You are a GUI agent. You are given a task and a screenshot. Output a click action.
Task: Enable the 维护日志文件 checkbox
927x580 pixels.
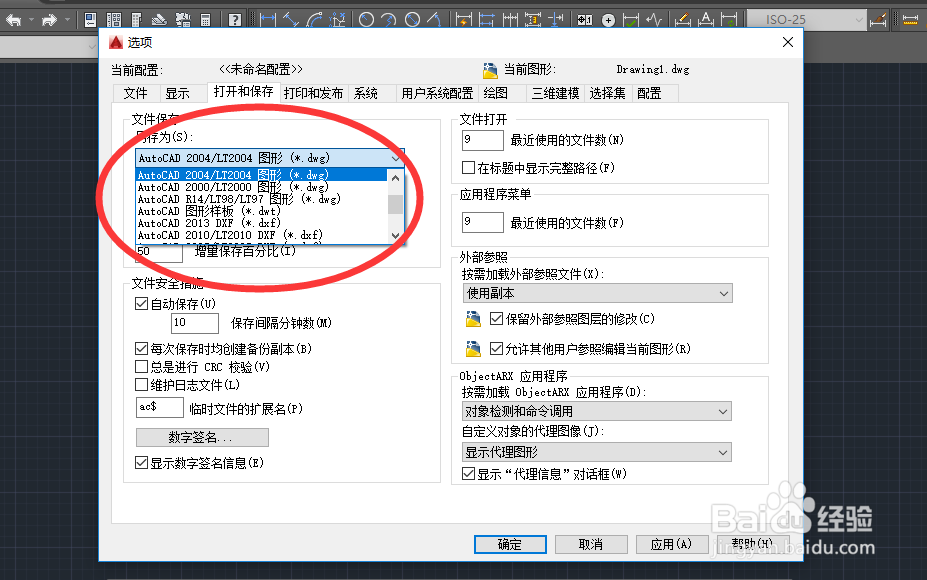141,385
